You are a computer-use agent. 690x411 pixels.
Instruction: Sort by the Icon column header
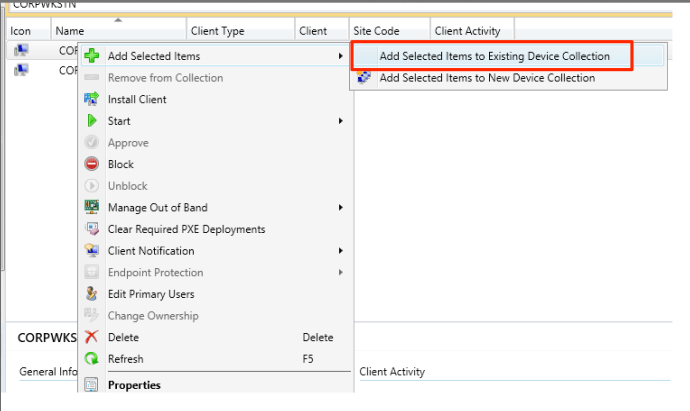29,31
